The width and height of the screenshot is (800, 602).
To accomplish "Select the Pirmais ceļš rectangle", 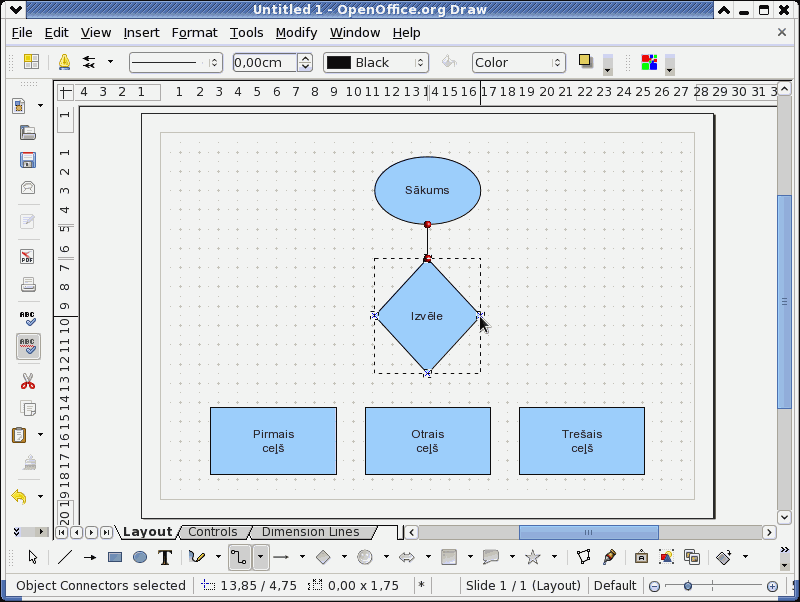I will [273, 441].
